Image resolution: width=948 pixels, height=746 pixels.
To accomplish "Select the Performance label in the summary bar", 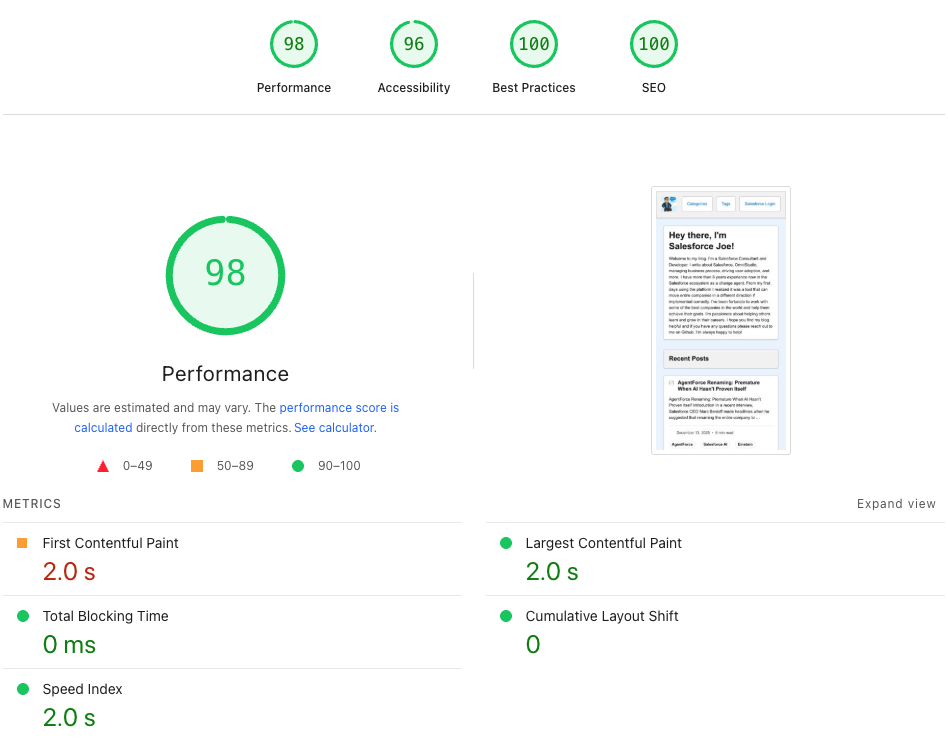I will [293, 87].
